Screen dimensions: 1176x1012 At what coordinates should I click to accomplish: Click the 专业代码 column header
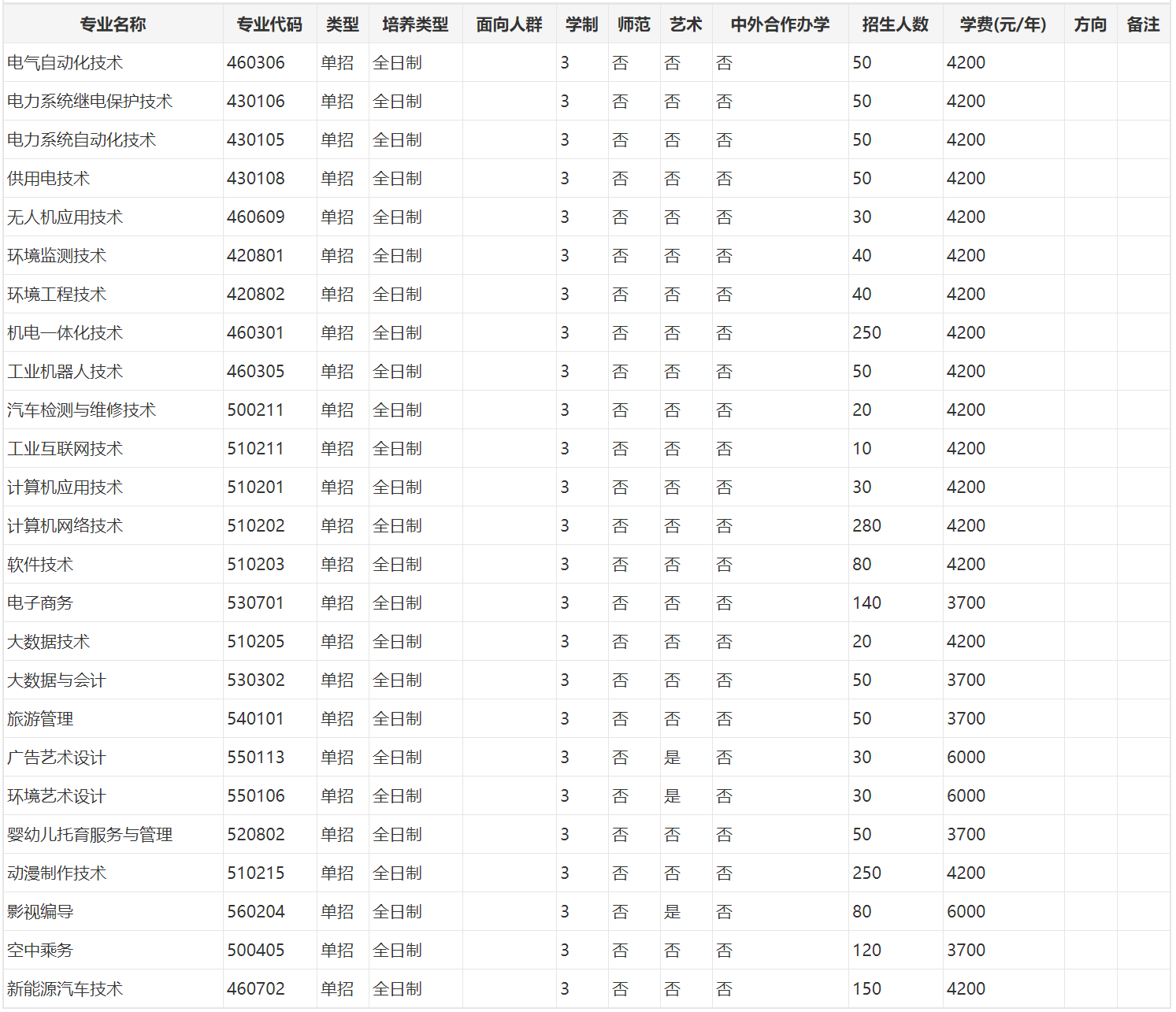click(x=269, y=24)
